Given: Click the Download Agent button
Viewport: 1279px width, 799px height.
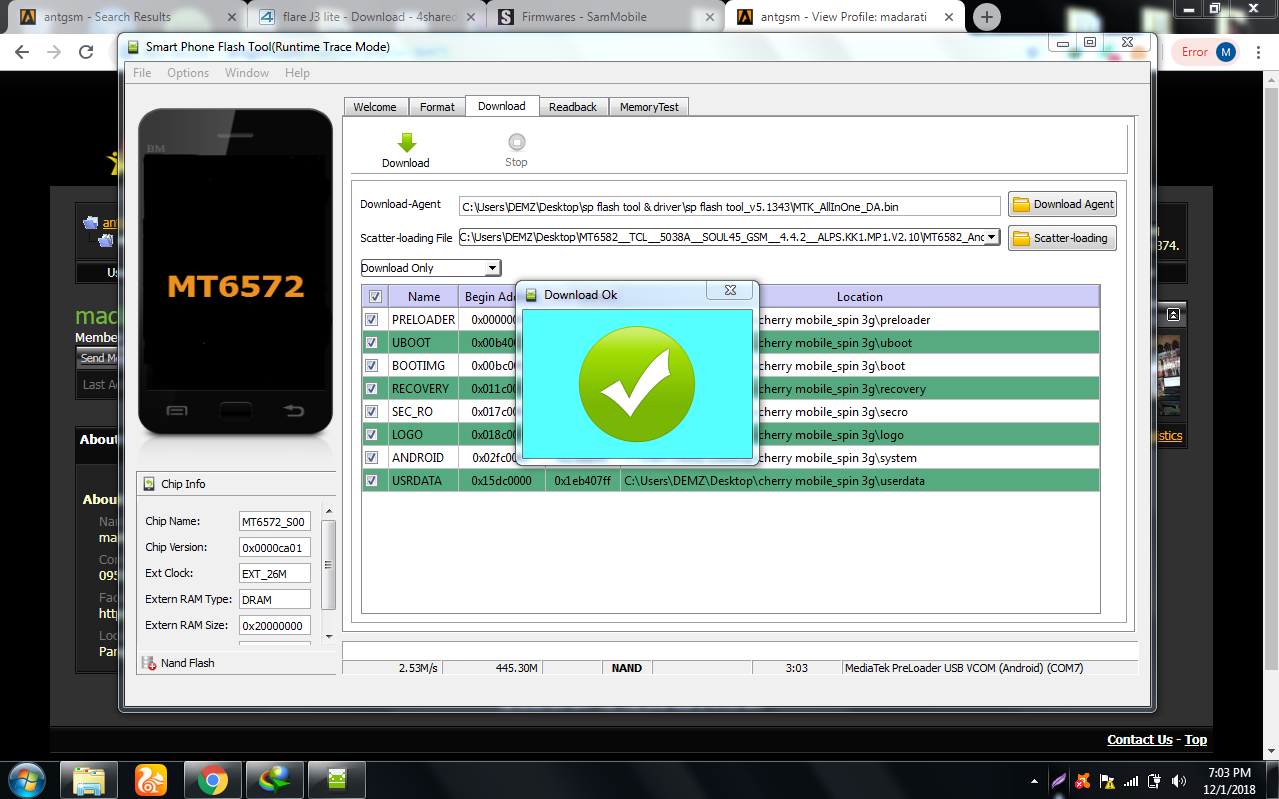Looking at the screenshot, I should tap(1062, 204).
